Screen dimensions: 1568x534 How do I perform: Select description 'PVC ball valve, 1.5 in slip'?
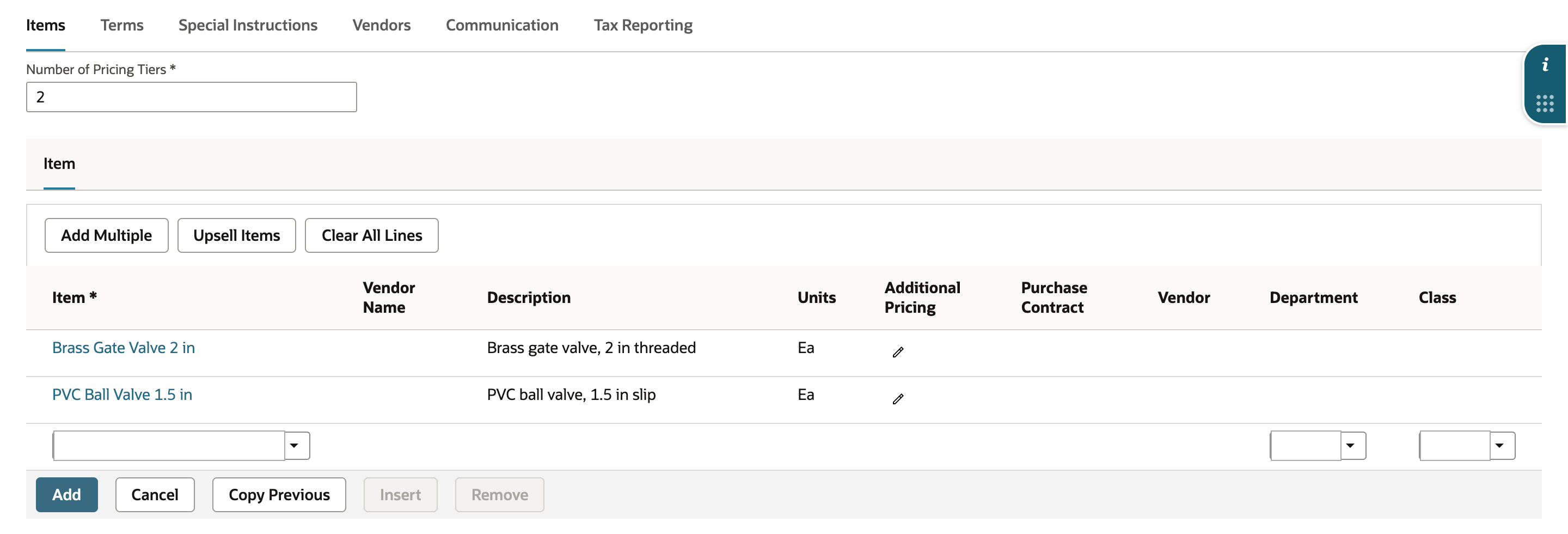(571, 395)
